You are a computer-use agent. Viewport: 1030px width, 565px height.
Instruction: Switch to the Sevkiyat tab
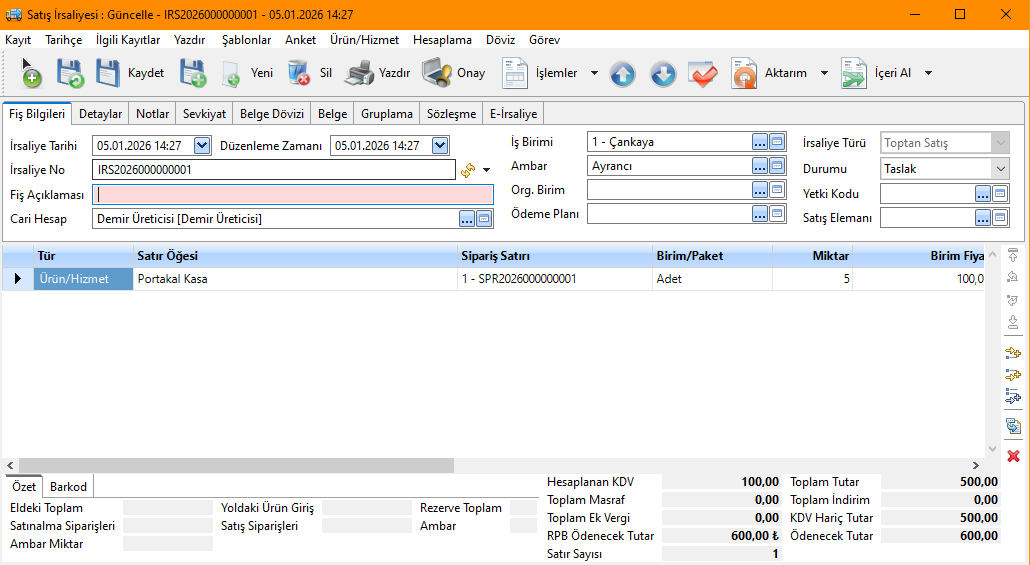coord(205,114)
